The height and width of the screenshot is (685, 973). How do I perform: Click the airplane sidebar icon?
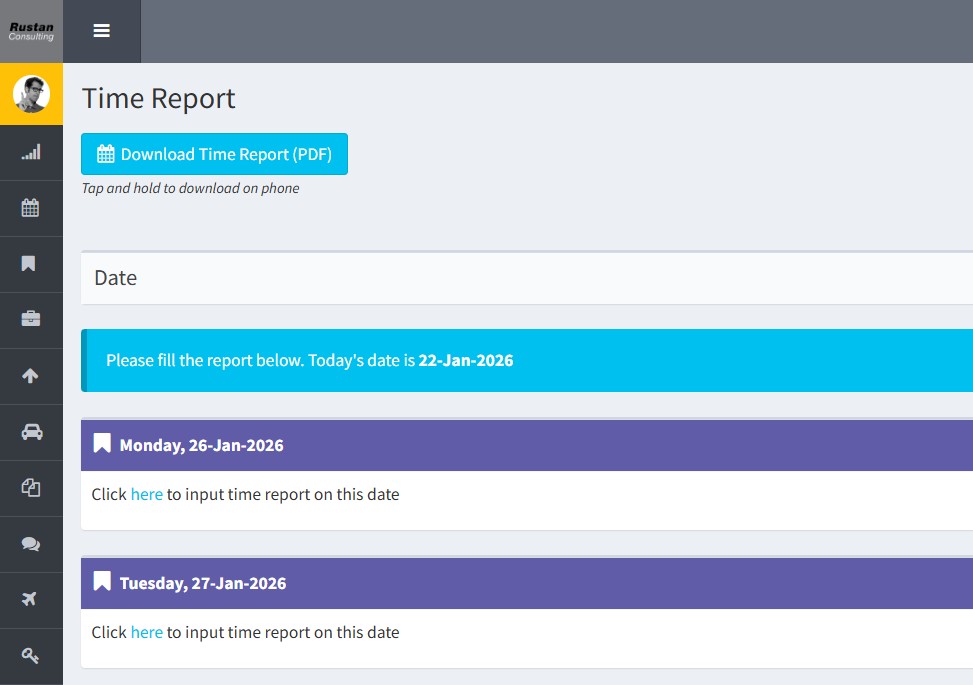(30, 600)
